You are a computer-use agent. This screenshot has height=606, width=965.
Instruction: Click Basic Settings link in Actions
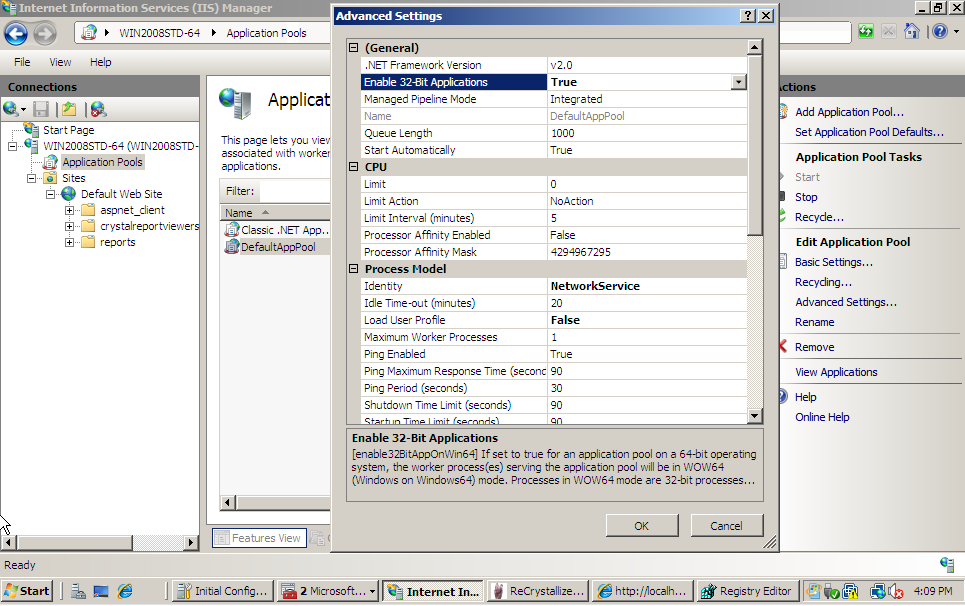click(x=833, y=262)
